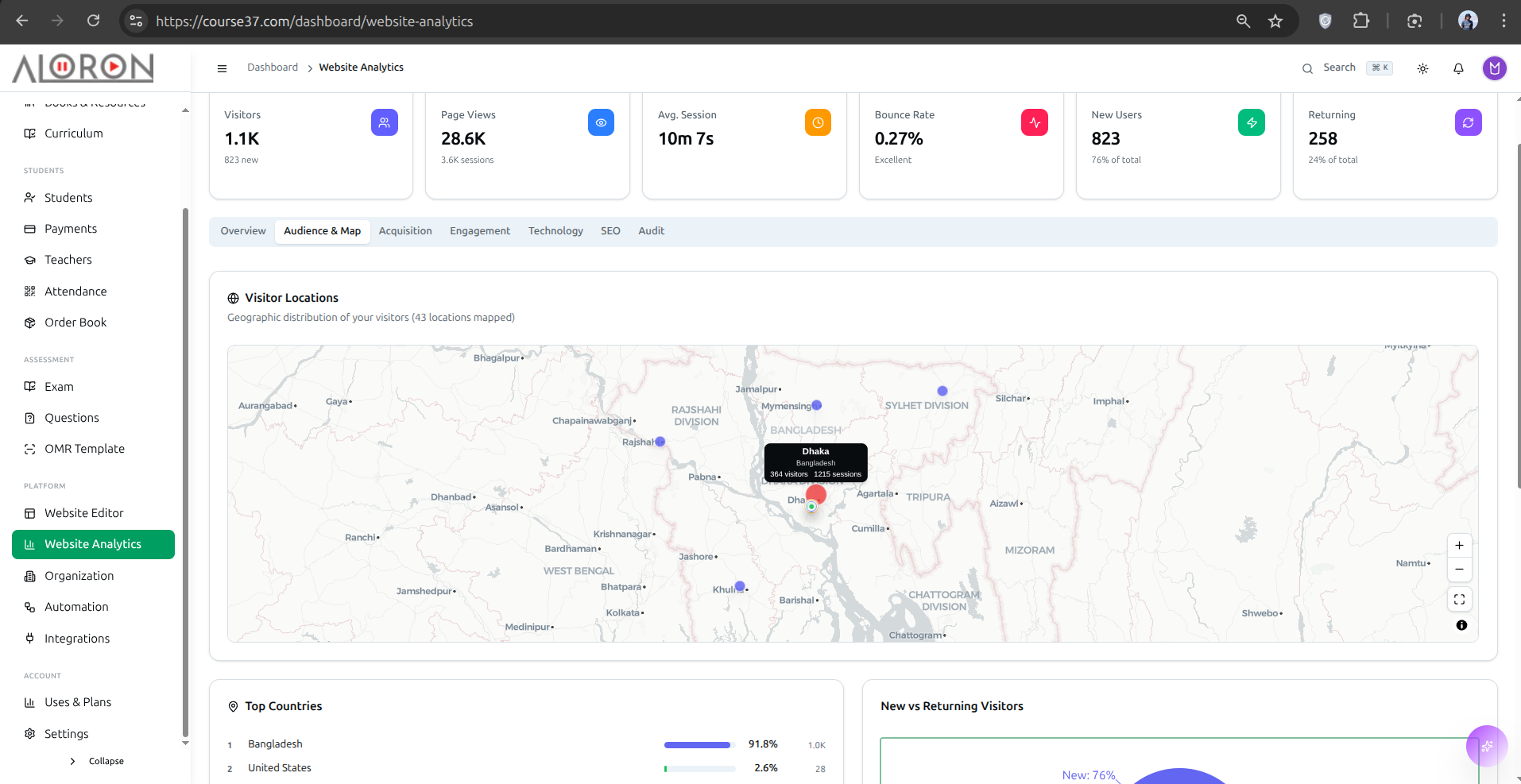The width and height of the screenshot is (1521, 784).
Task: Open Students in the sidebar
Action: click(68, 198)
